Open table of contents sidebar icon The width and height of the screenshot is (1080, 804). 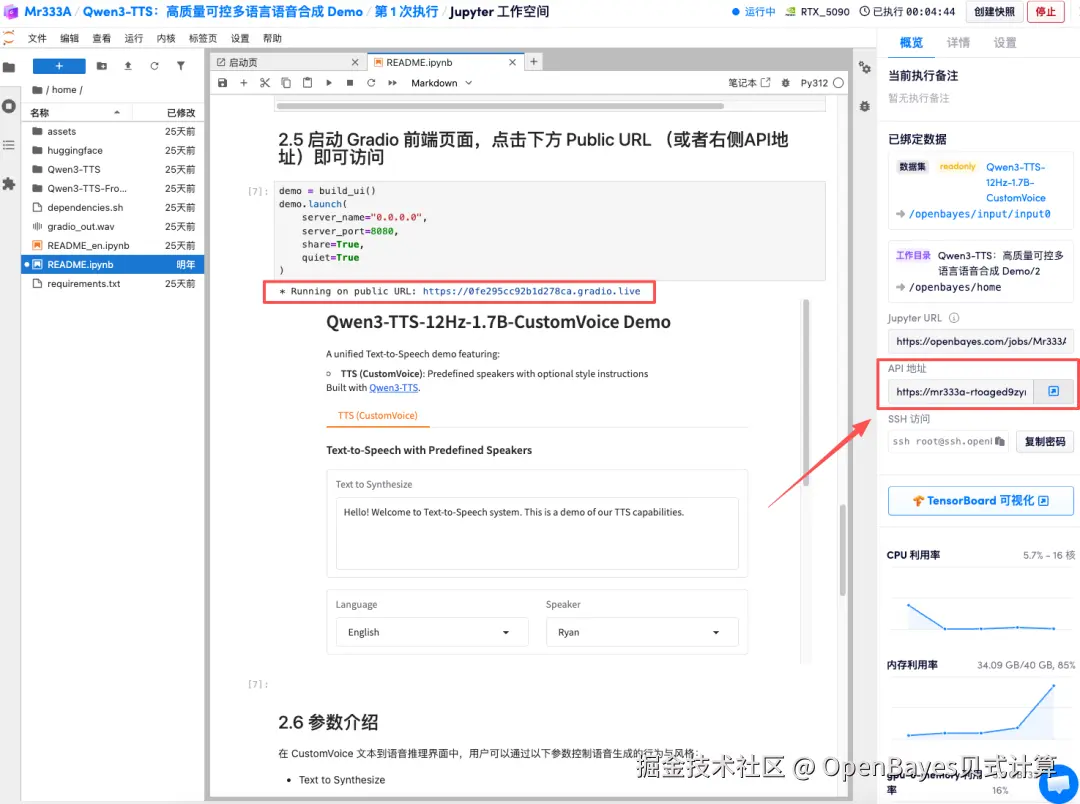9,145
